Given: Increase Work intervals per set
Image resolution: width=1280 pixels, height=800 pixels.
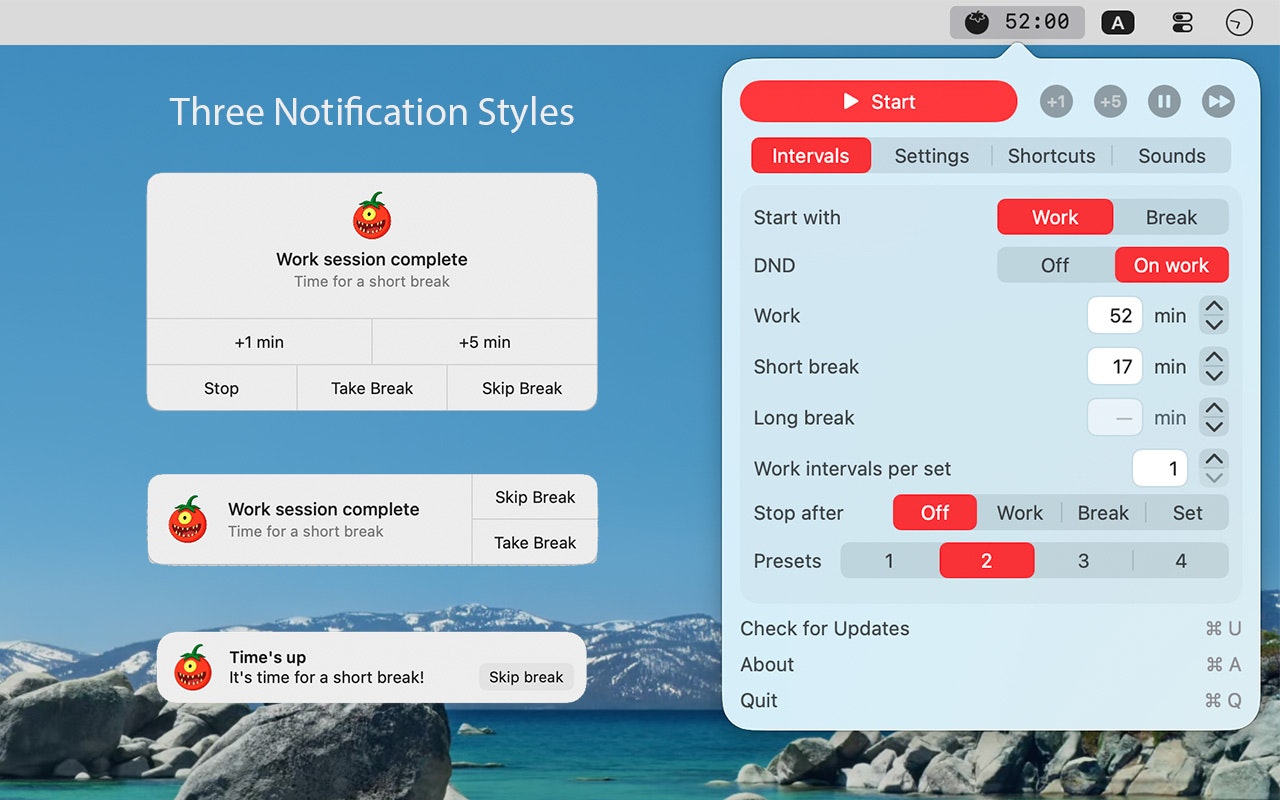Looking at the screenshot, I should 1214,461.
